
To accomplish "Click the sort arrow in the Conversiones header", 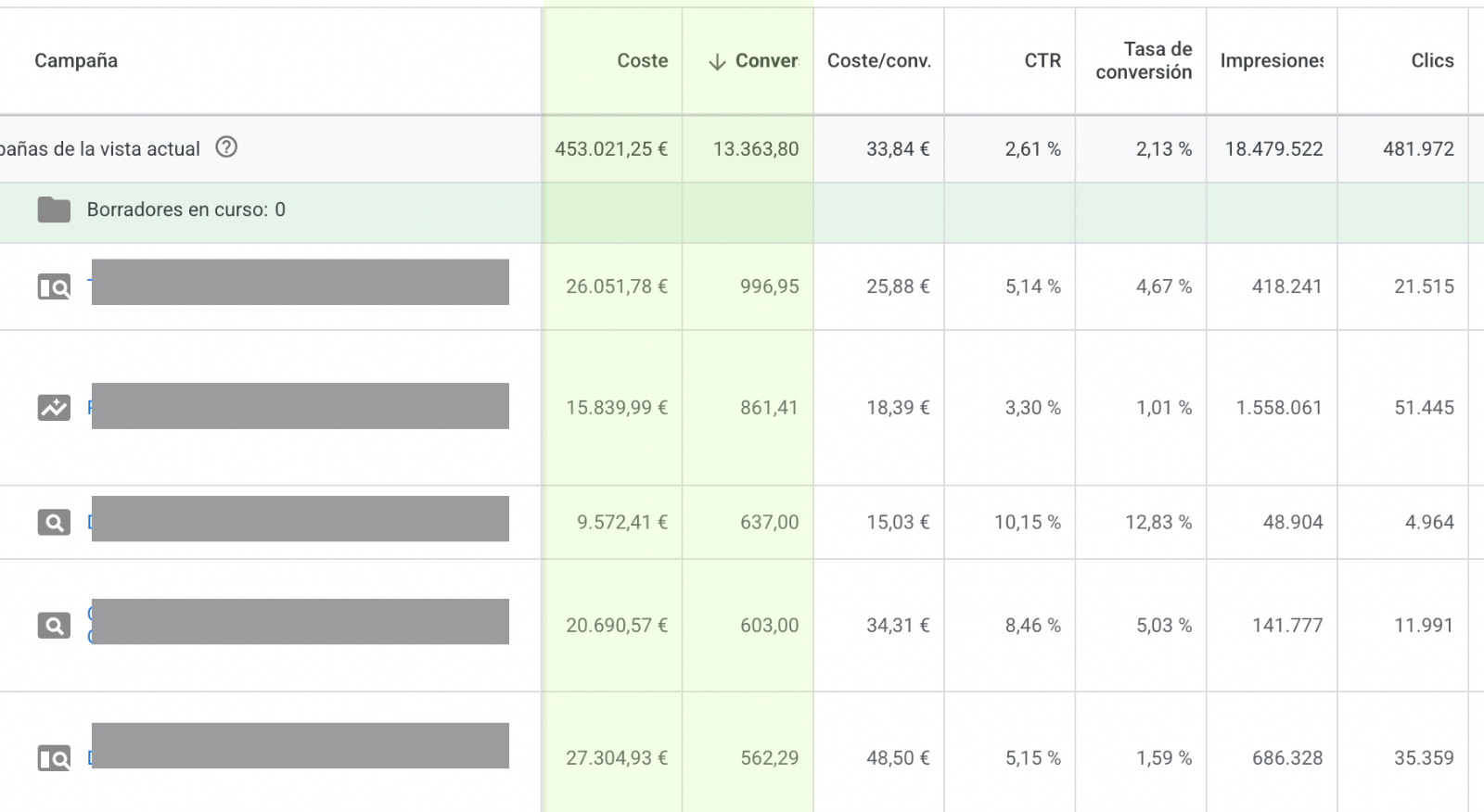I will pos(717,62).
